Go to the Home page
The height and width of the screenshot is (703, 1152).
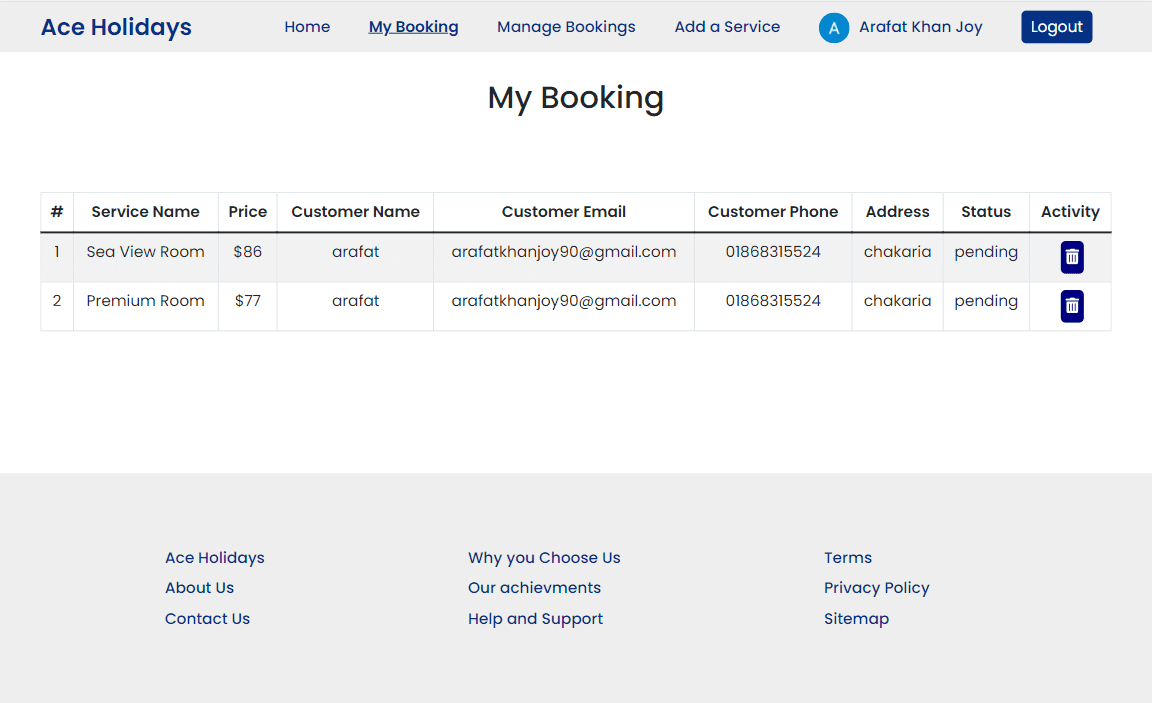click(x=307, y=27)
